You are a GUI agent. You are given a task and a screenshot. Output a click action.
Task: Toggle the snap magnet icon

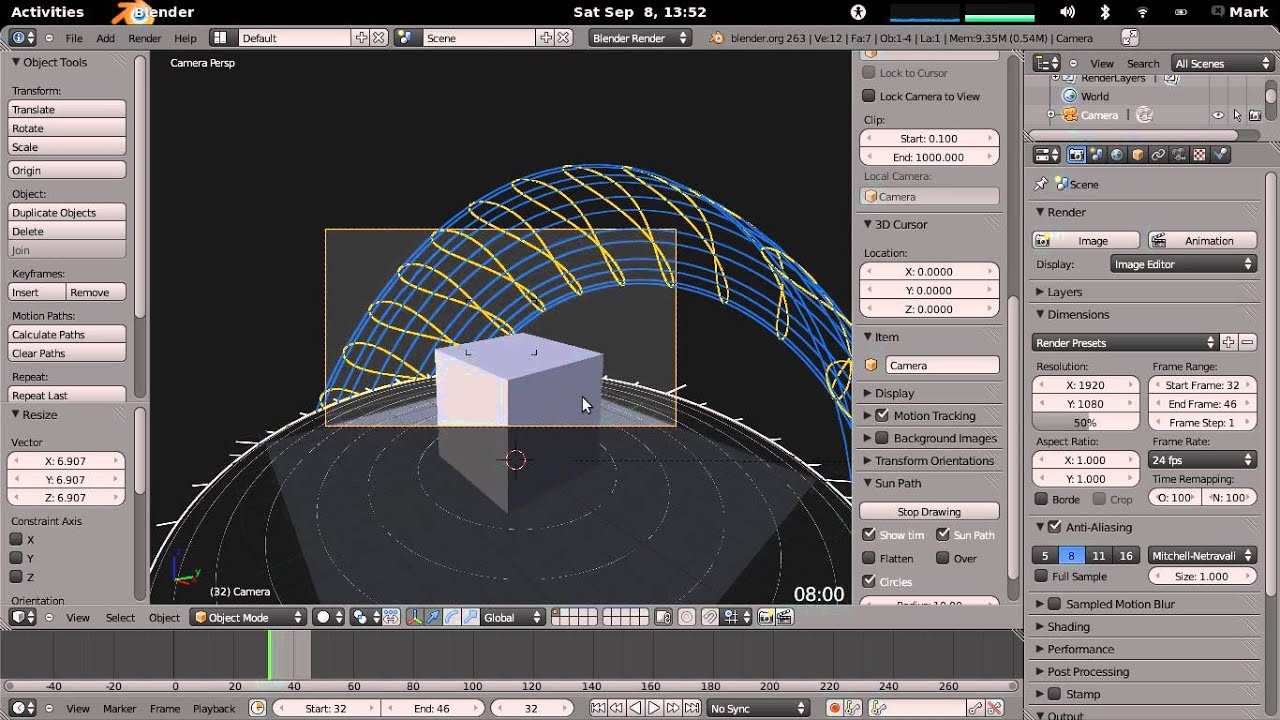pyautogui.click(x=709, y=617)
